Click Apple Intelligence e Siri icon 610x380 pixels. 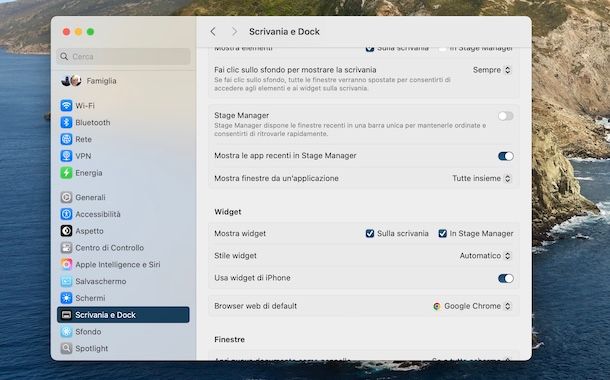coord(66,264)
